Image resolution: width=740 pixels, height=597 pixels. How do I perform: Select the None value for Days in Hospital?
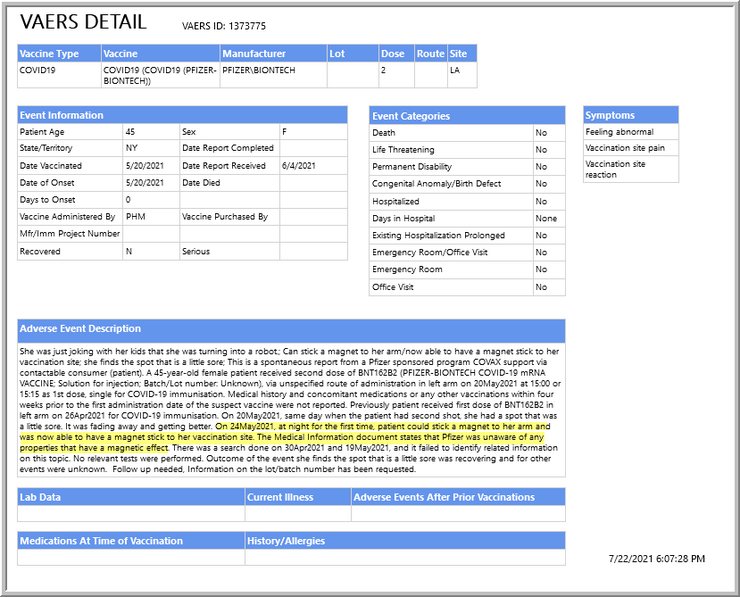tap(546, 219)
